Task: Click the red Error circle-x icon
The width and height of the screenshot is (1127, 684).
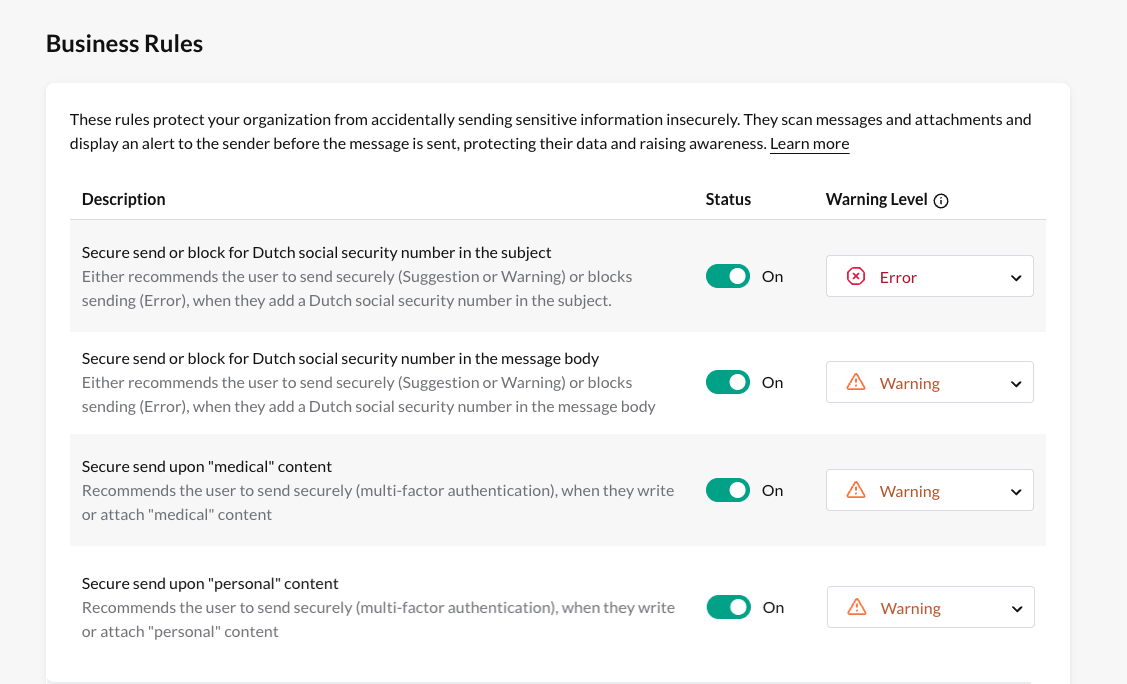Action: click(x=856, y=277)
